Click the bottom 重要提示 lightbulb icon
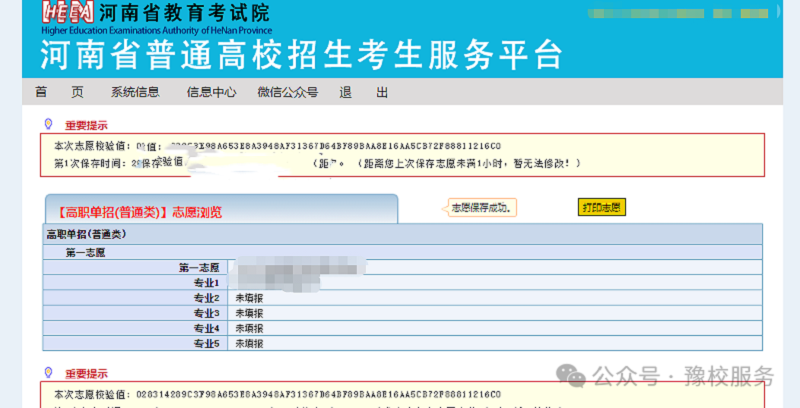800x408 pixels. [48, 373]
